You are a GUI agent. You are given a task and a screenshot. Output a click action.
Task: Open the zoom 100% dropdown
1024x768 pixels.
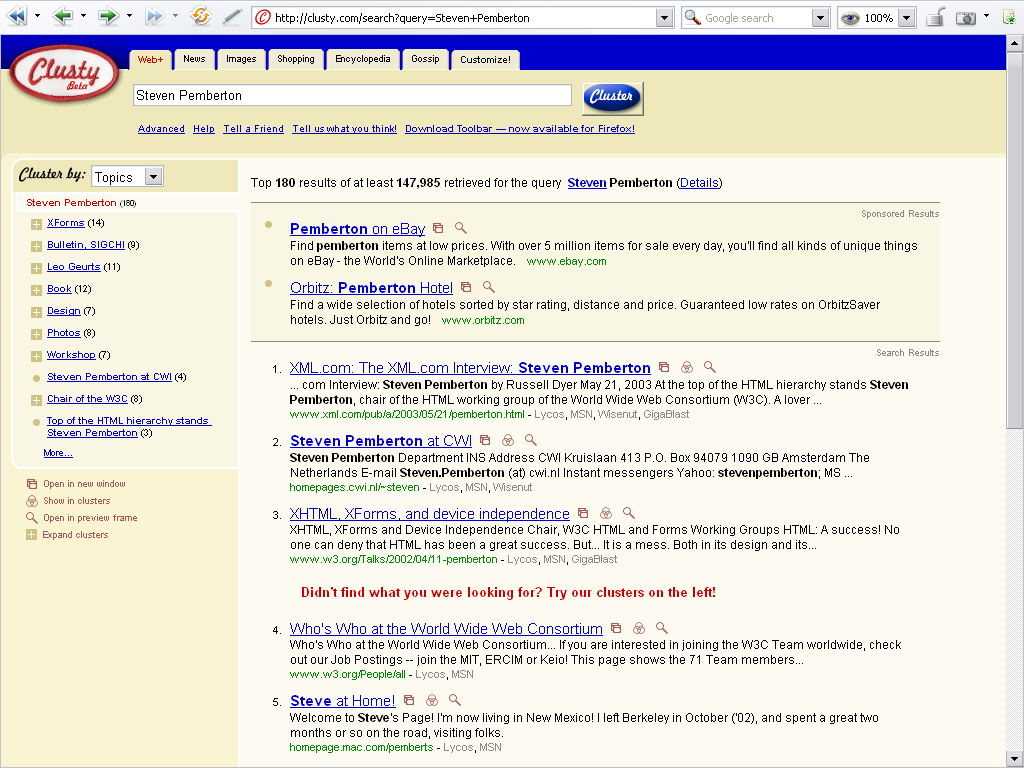click(x=906, y=18)
